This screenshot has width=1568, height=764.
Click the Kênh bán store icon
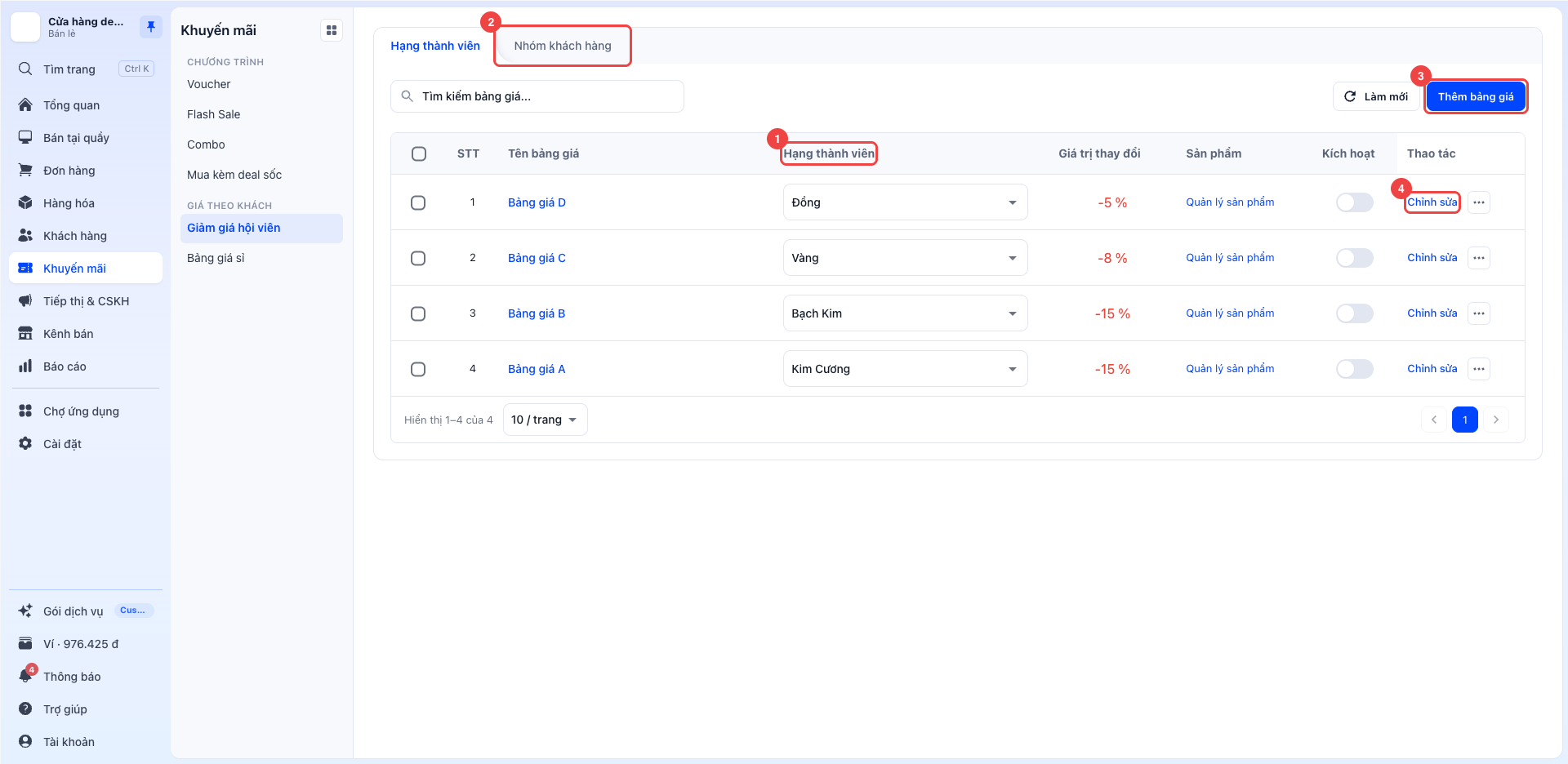point(25,334)
